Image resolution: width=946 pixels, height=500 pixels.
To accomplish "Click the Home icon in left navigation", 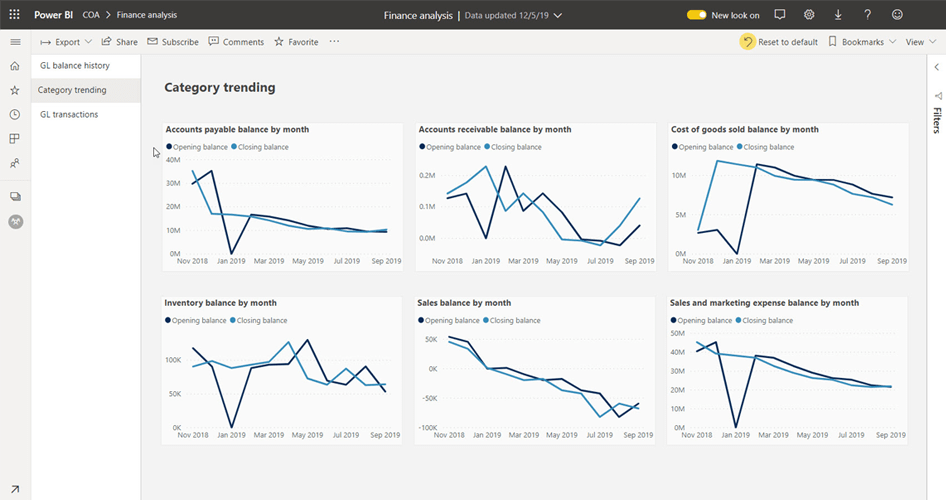I will (x=15, y=66).
